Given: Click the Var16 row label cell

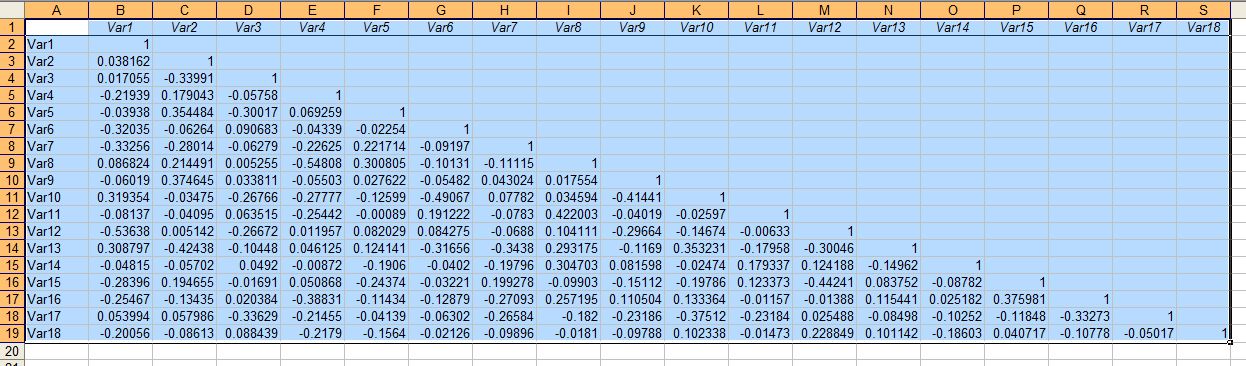Looking at the screenshot, I should click(x=57, y=299).
